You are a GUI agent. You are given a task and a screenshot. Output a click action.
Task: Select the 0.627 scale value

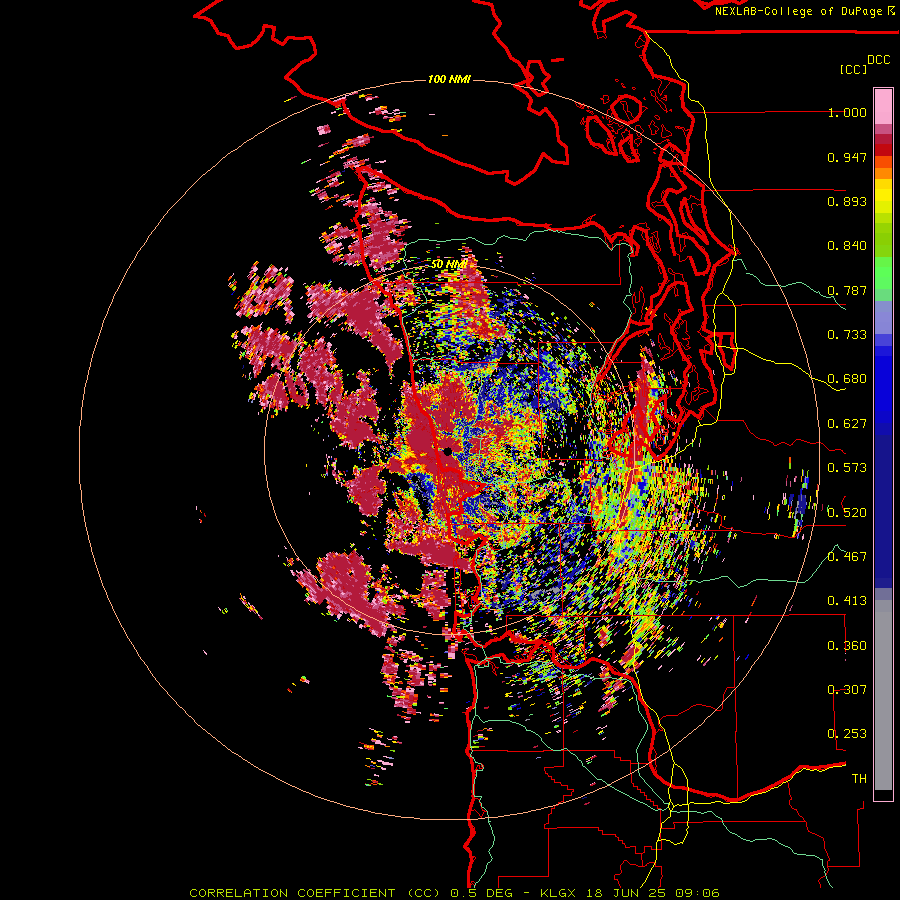[847, 424]
